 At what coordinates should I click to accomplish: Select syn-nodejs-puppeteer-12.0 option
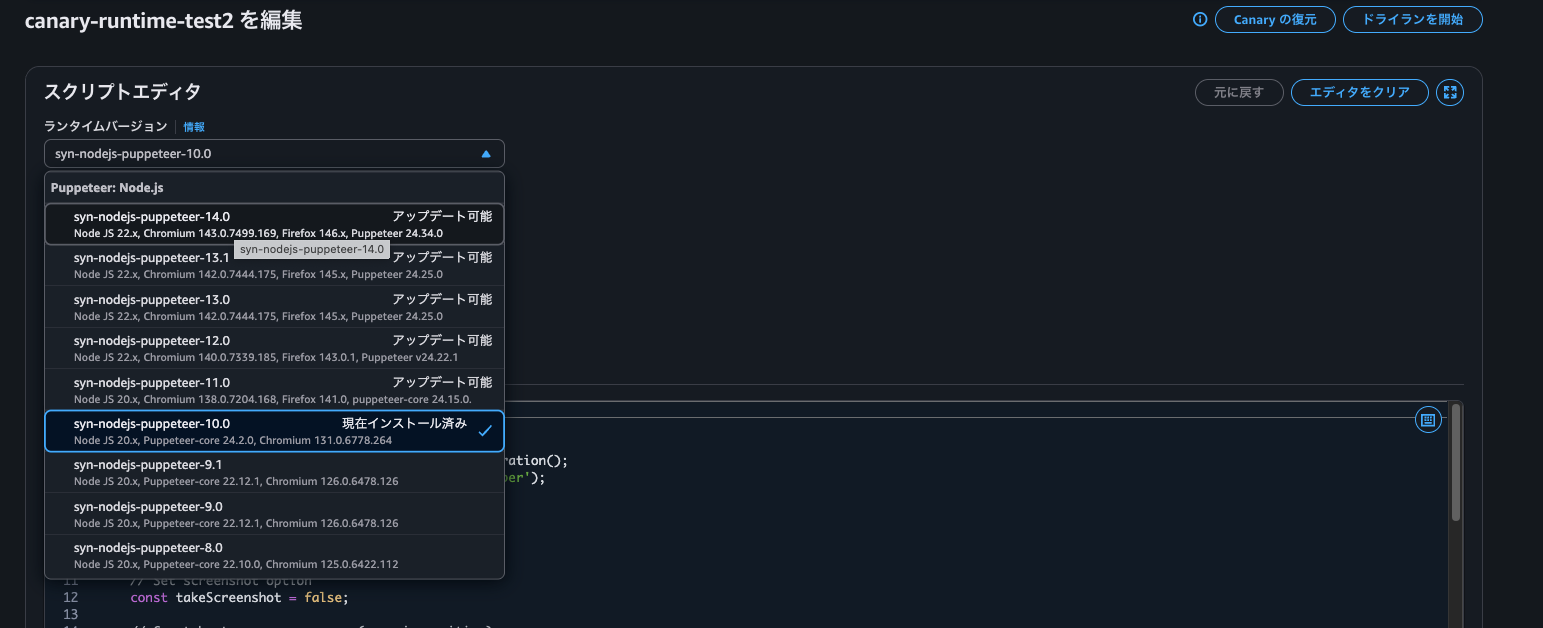coord(274,348)
